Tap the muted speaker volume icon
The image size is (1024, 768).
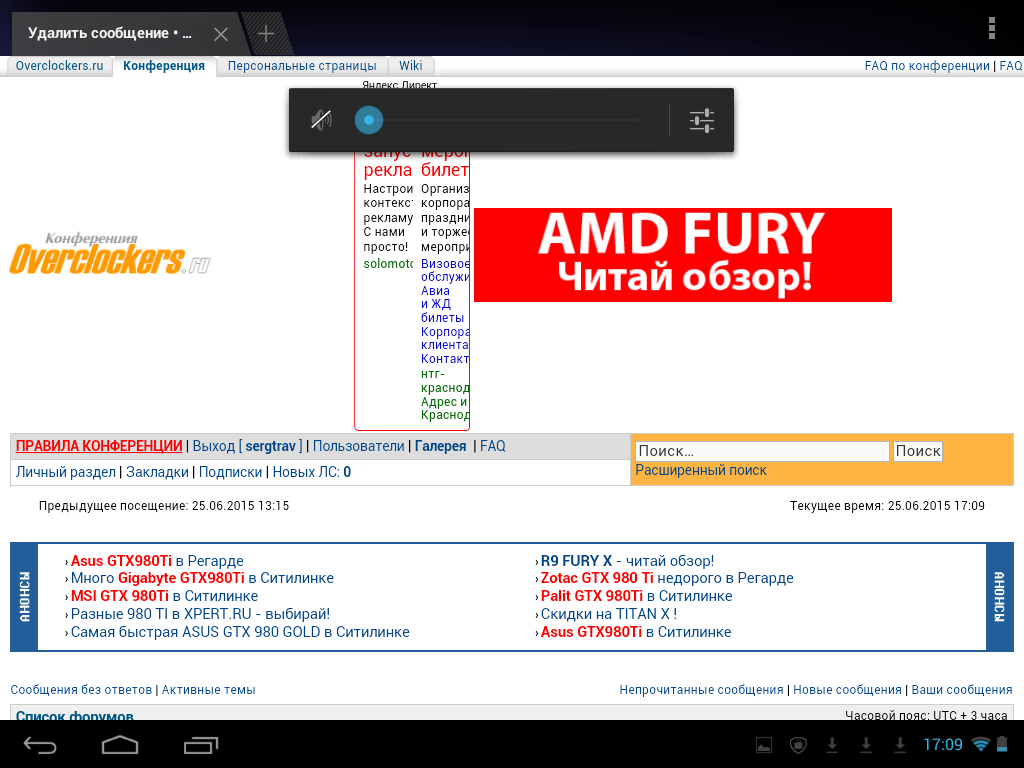[321, 120]
